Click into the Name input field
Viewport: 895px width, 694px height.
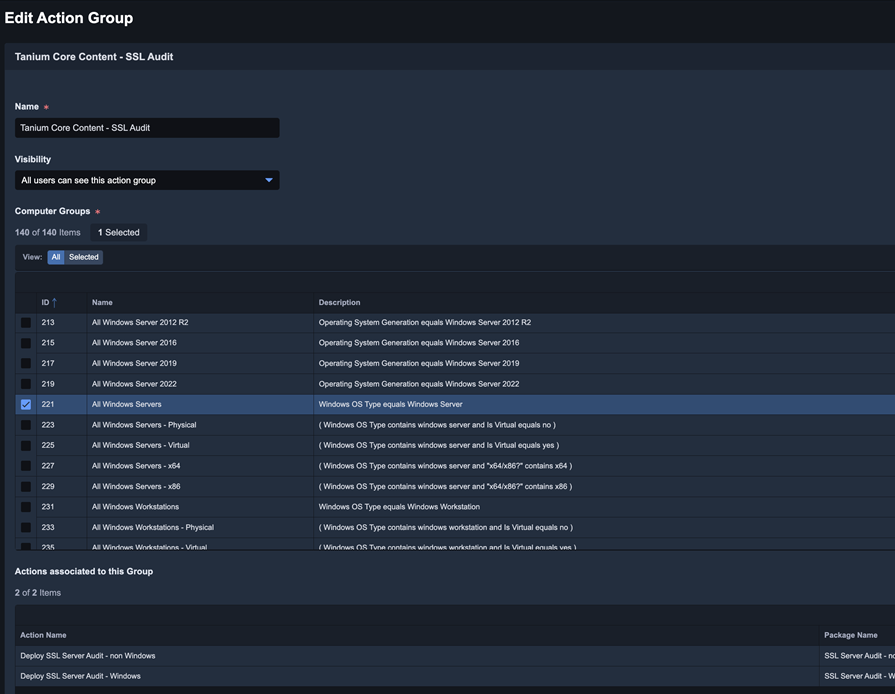point(147,128)
